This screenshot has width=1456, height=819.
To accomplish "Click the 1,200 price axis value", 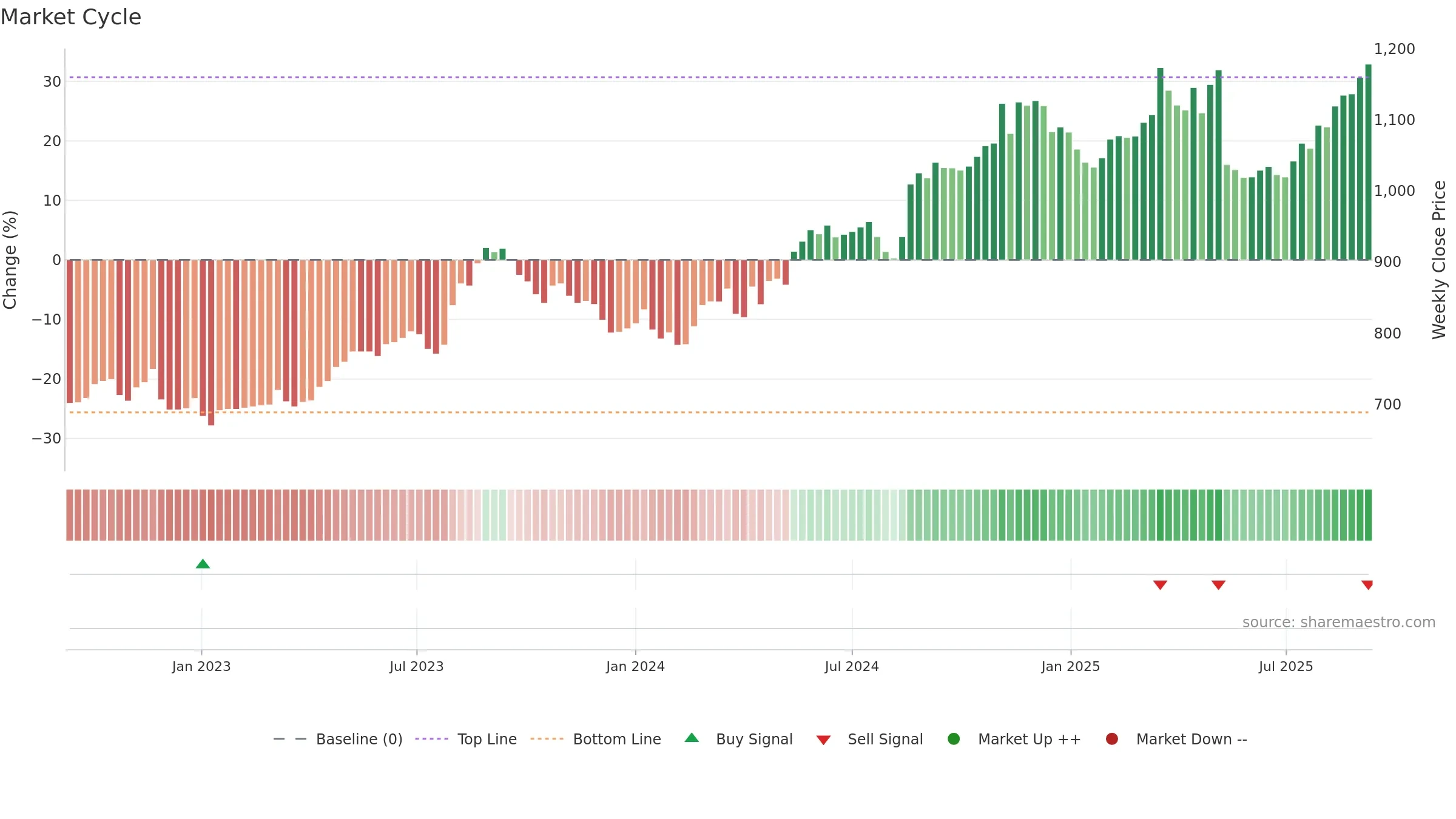I will [x=1394, y=49].
